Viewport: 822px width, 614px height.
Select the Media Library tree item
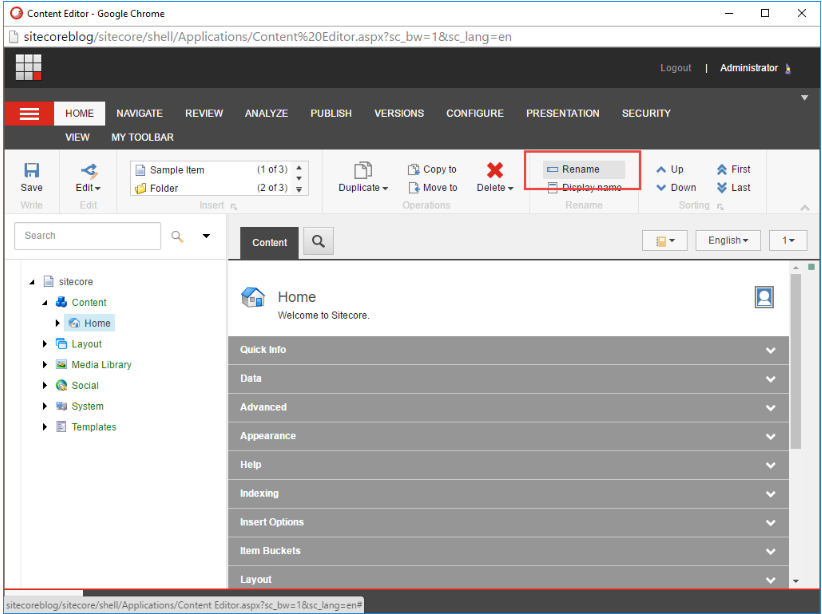click(94, 364)
